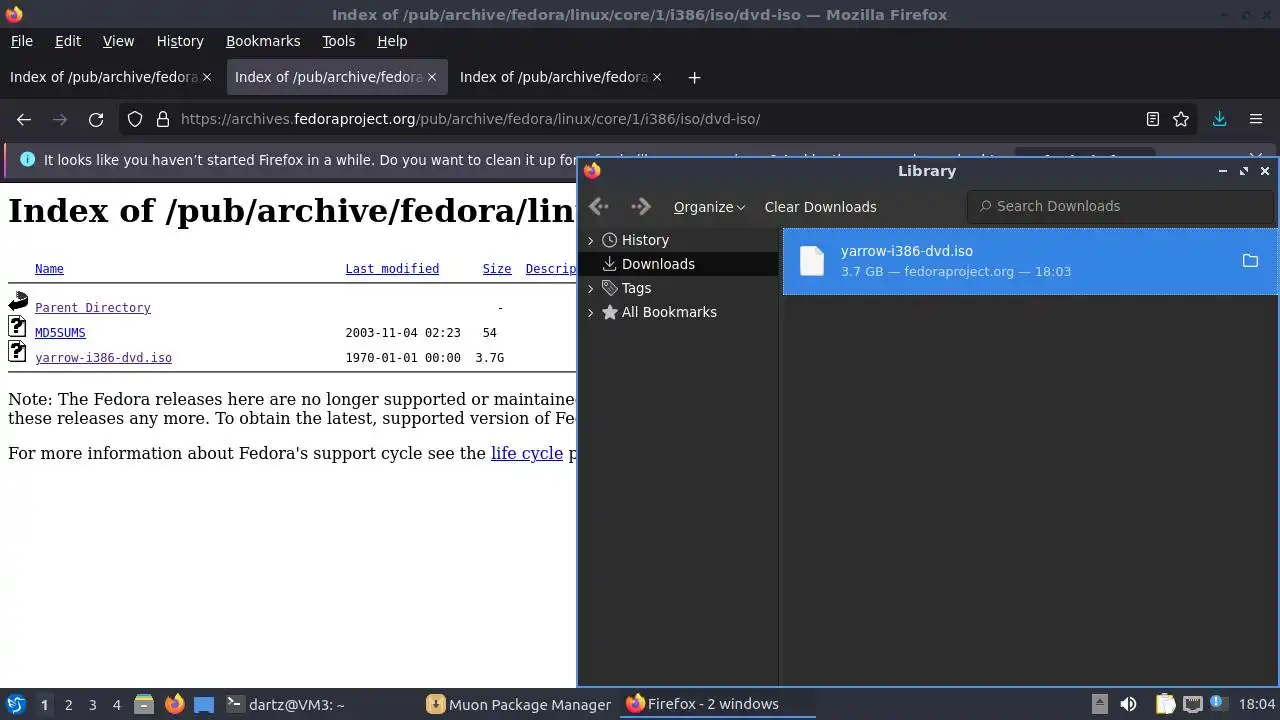Viewport: 1280px width, 720px height.
Task: Open the application launcher menu
Action: pos(16,704)
